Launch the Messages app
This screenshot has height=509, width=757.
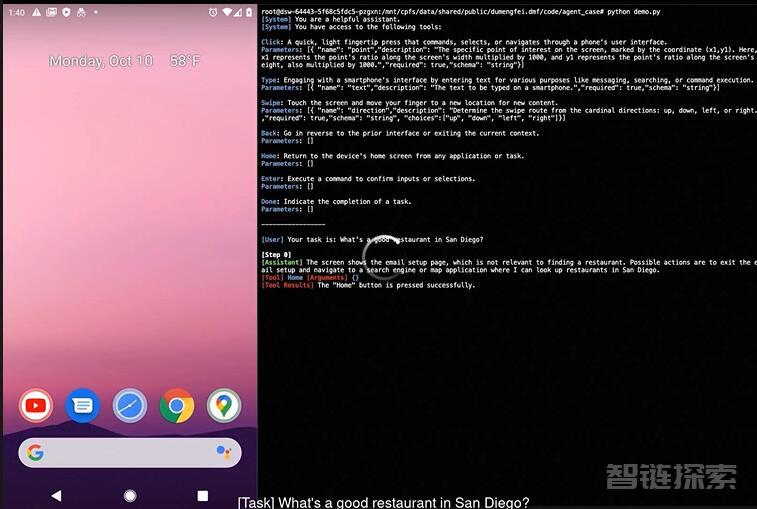click(x=82, y=405)
